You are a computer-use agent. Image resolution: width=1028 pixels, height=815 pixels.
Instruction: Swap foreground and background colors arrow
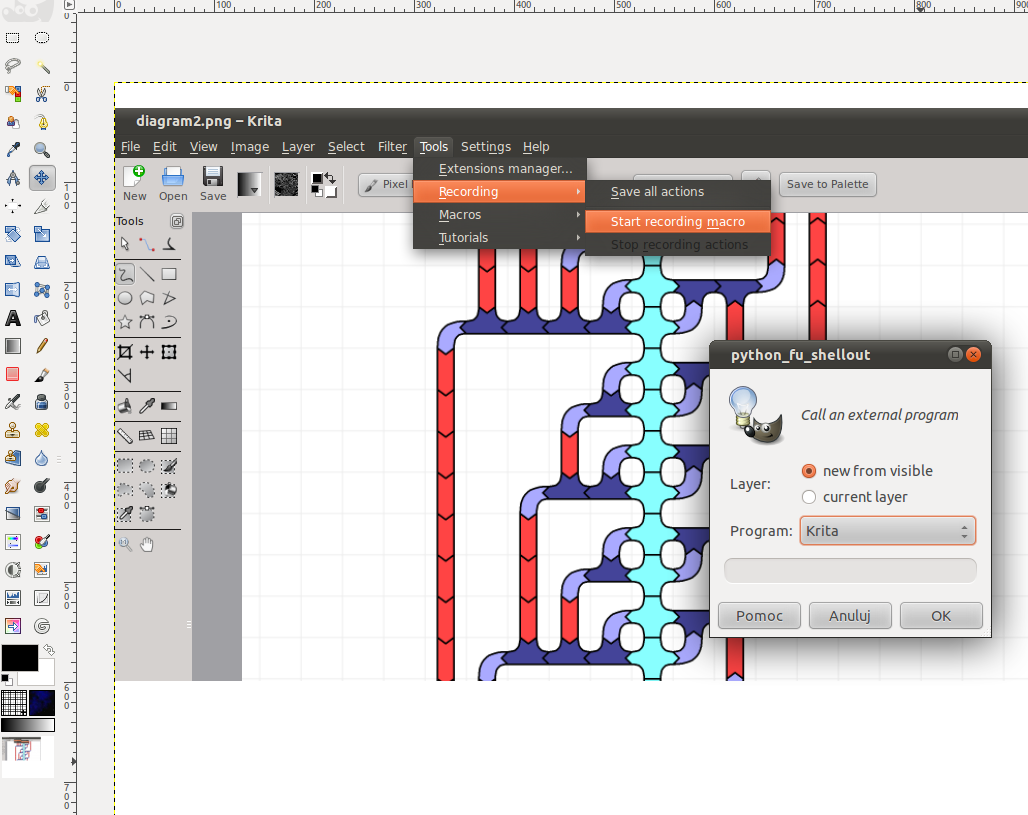coord(49,650)
